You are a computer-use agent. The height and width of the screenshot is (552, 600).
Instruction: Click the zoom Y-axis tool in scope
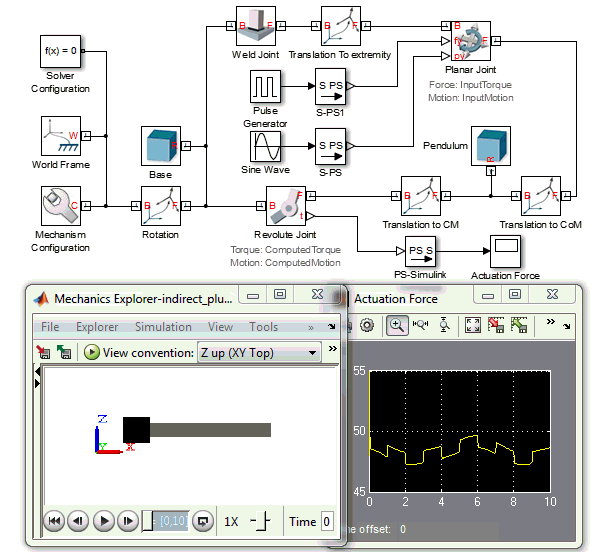tap(444, 325)
